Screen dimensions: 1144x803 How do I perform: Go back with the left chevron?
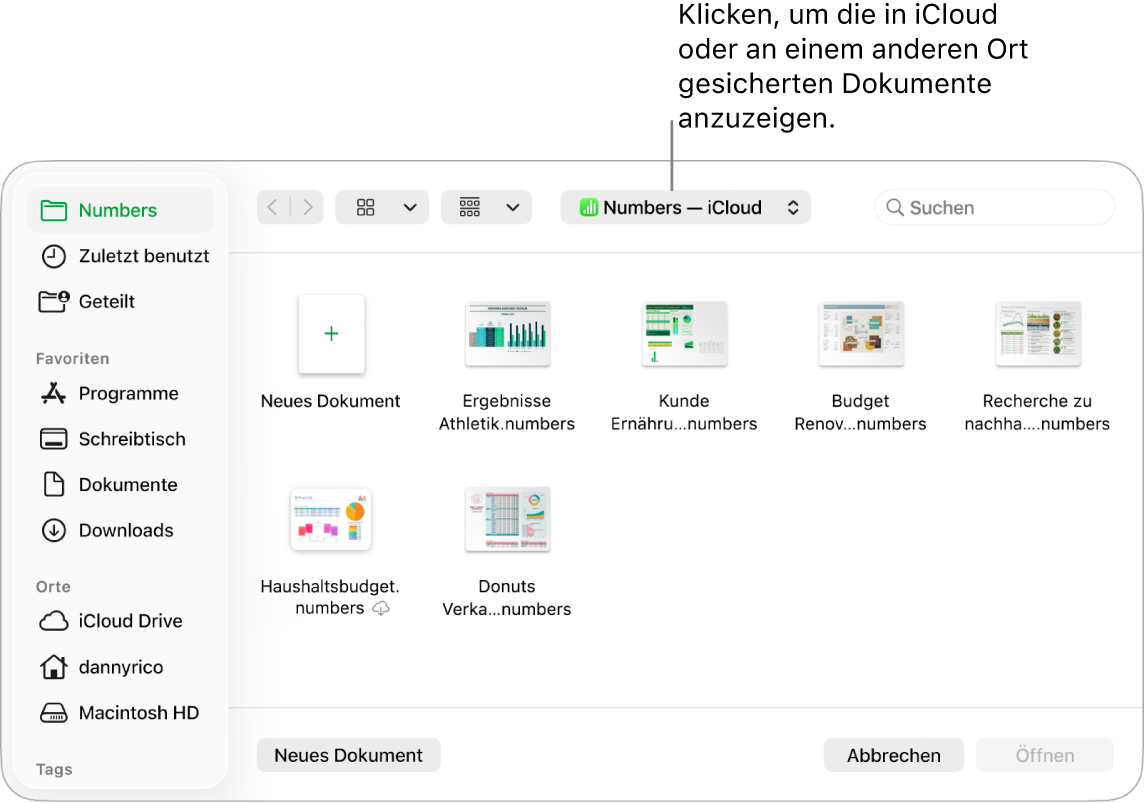click(x=273, y=208)
